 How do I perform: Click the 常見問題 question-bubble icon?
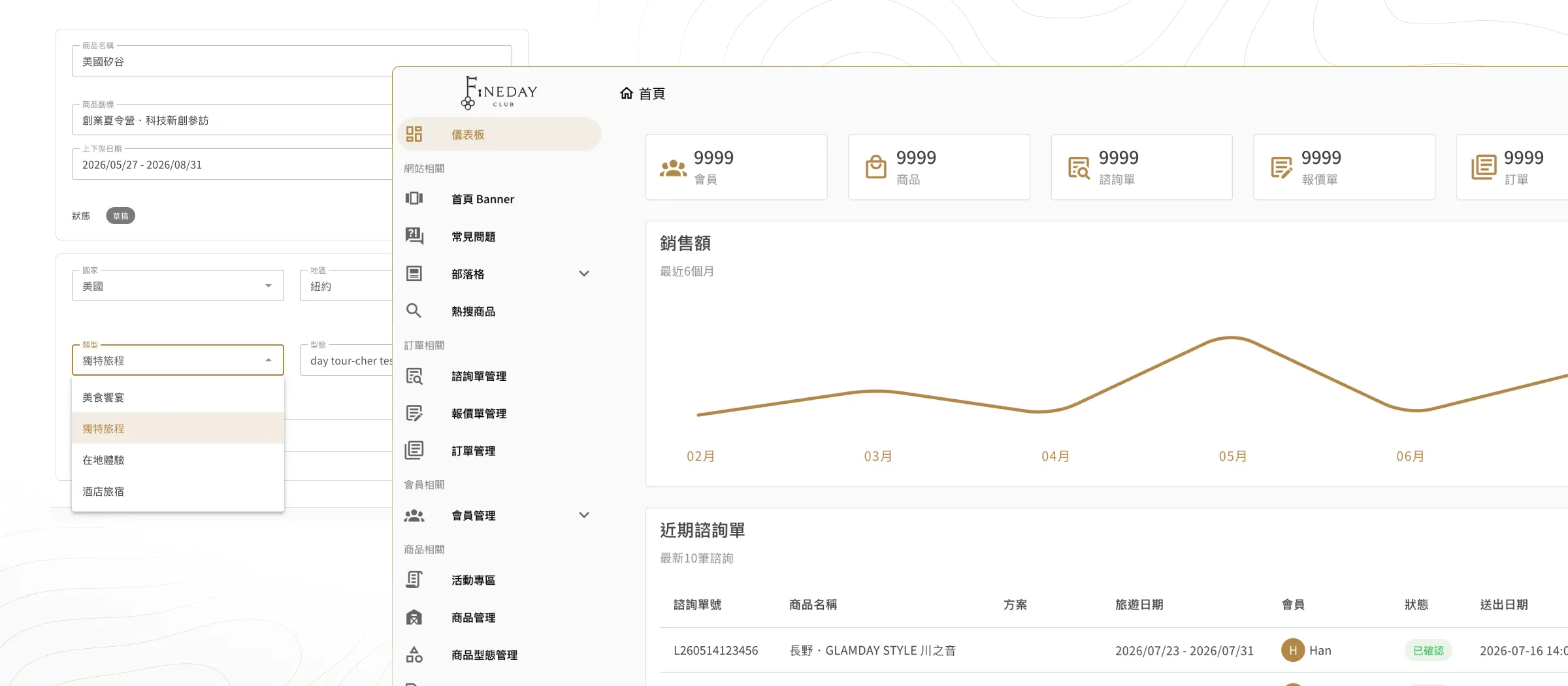(414, 236)
